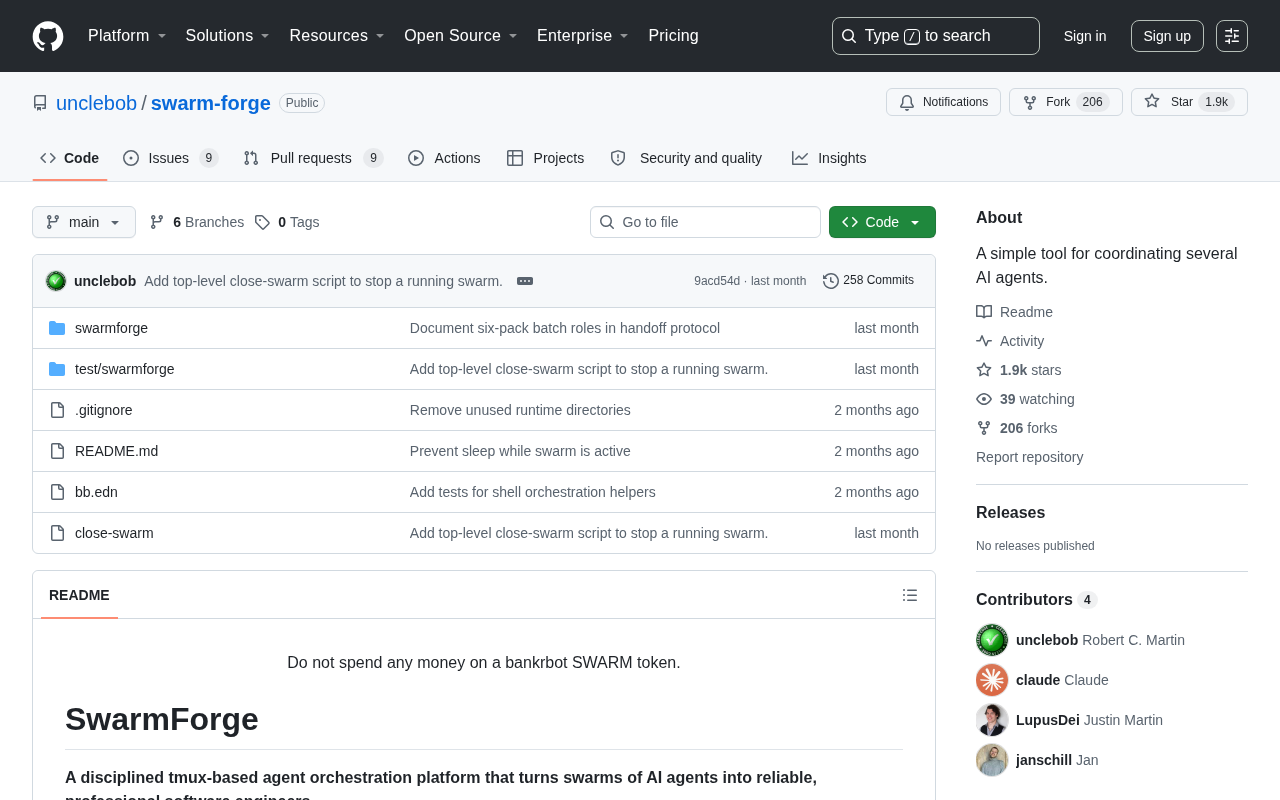This screenshot has height=800, width=1280.
Task: Click the close-swarm file icon
Action: pos(57,533)
